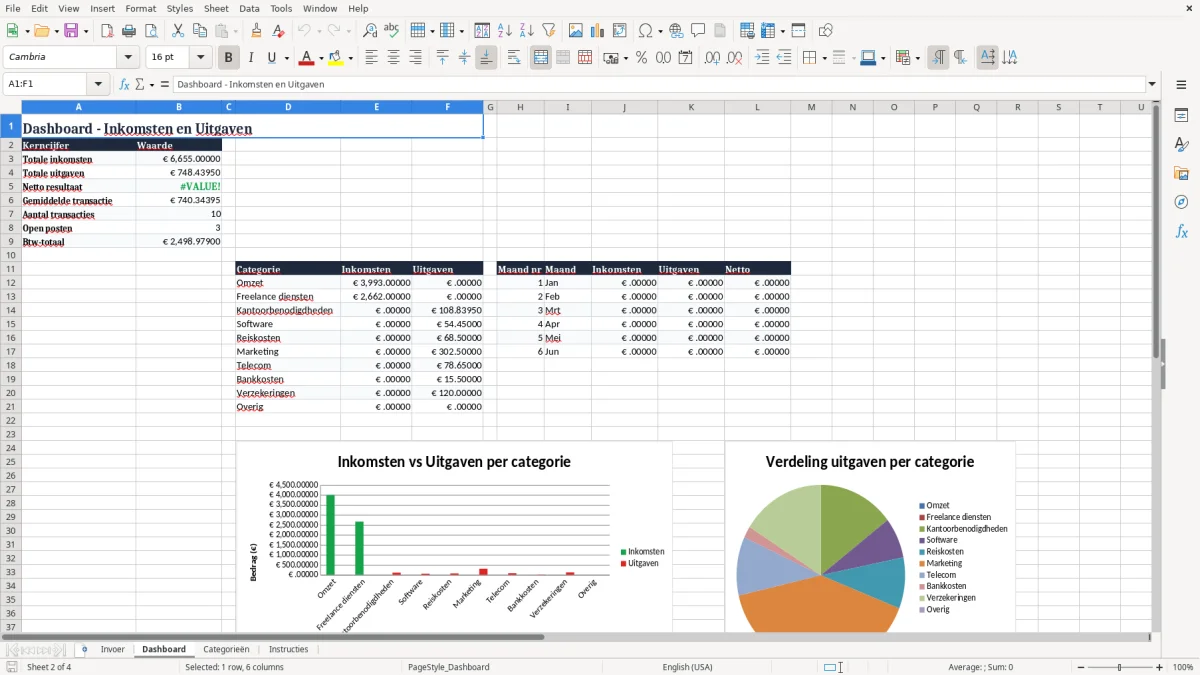Toggle the AutoFilter funnel icon
Viewport: 1200px width, 675px height.
coord(548,31)
